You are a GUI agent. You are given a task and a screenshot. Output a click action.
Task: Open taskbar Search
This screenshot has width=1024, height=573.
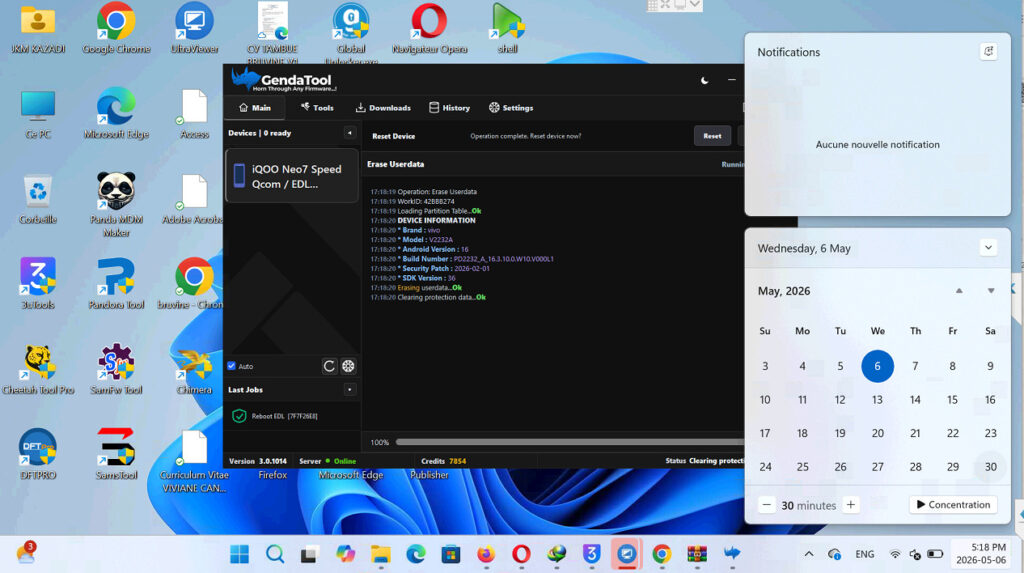pos(275,554)
